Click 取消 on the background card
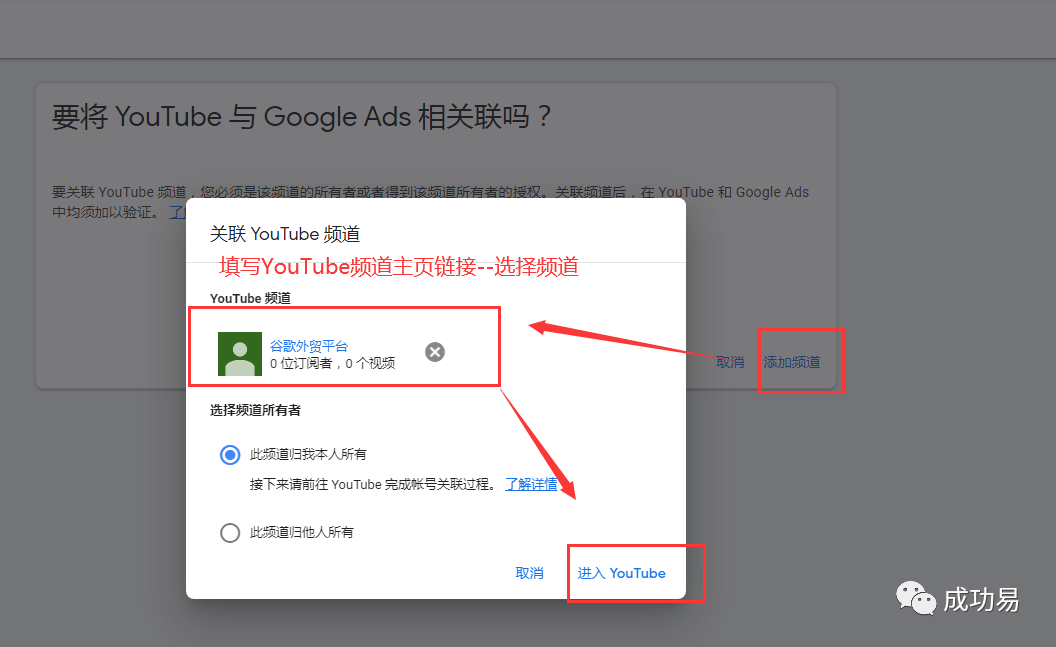The height and width of the screenshot is (647, 1056). point(730,362)
